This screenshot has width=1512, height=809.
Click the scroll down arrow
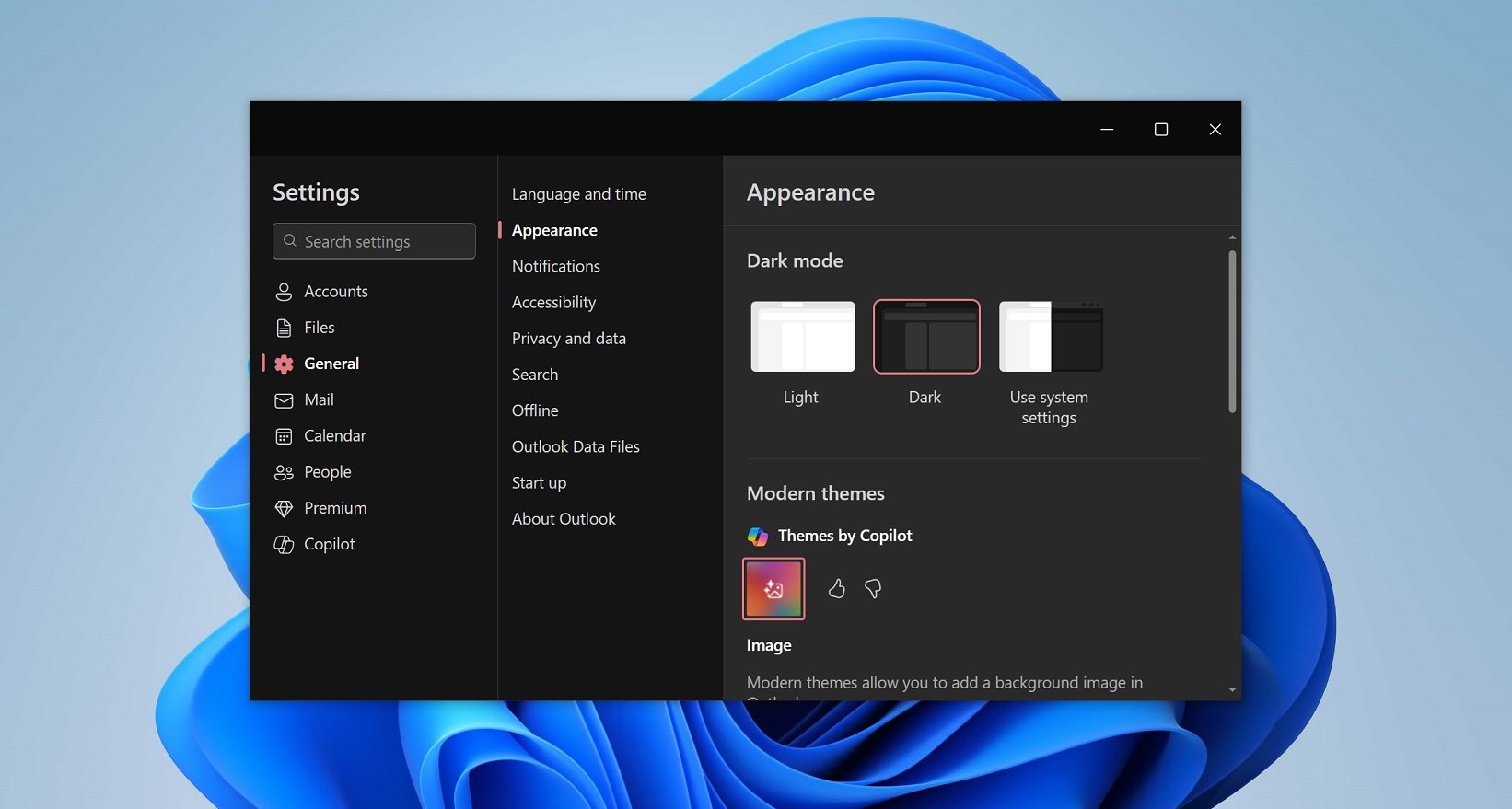click(x=1232, y=690)
